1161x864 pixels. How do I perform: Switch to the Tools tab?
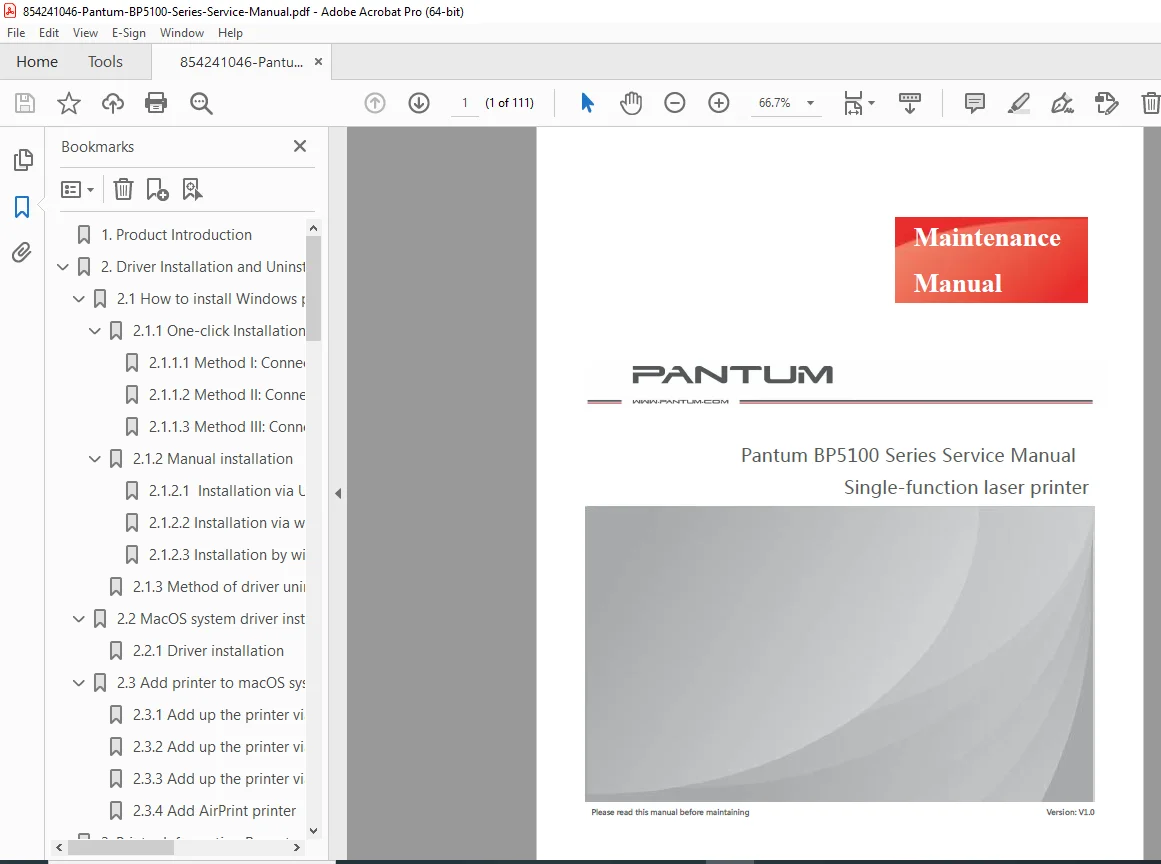tap(105, 62)
